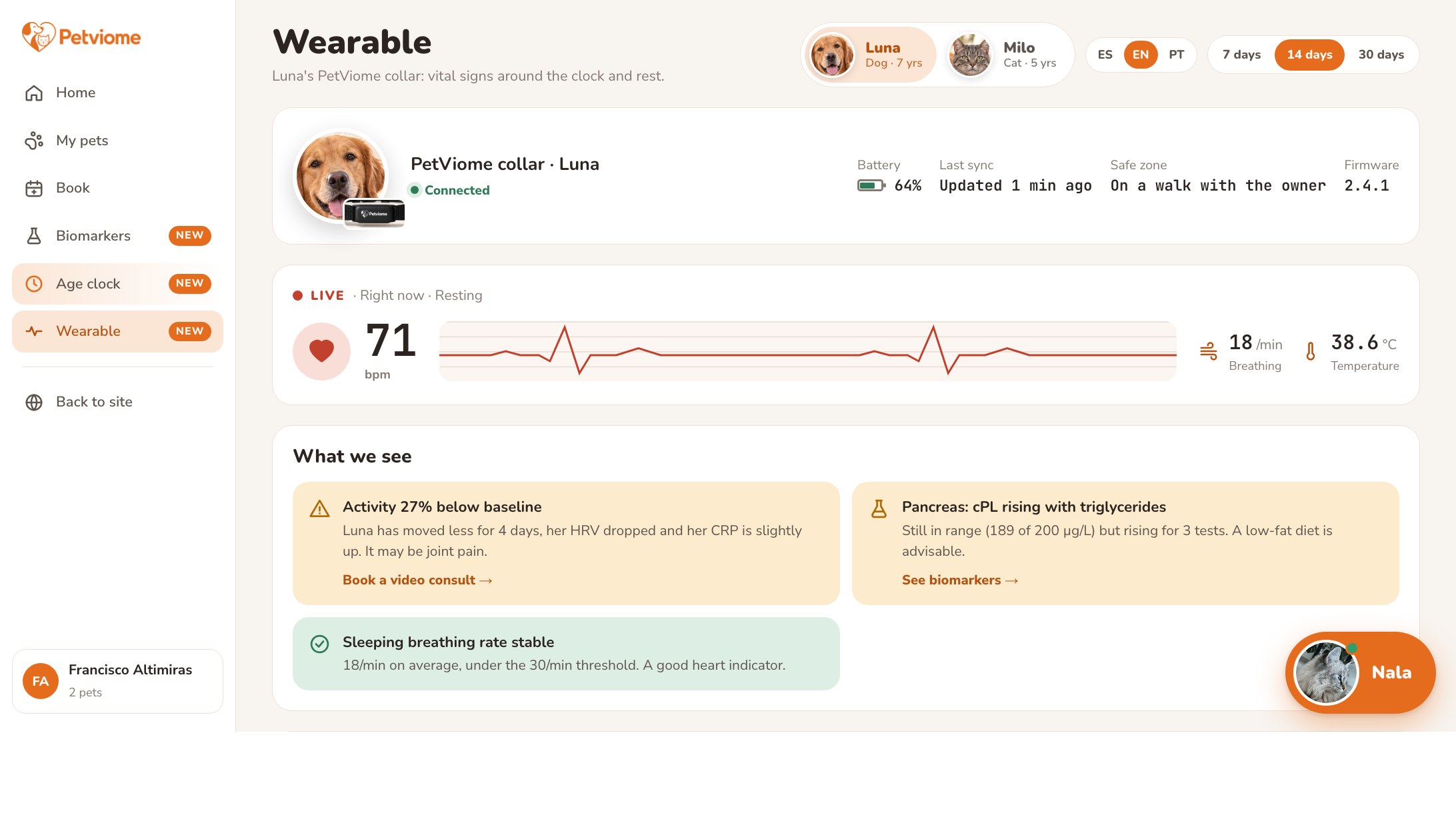Click Nala's cat photo
Screen dimensions: 1456x819
pos(1325,672)
